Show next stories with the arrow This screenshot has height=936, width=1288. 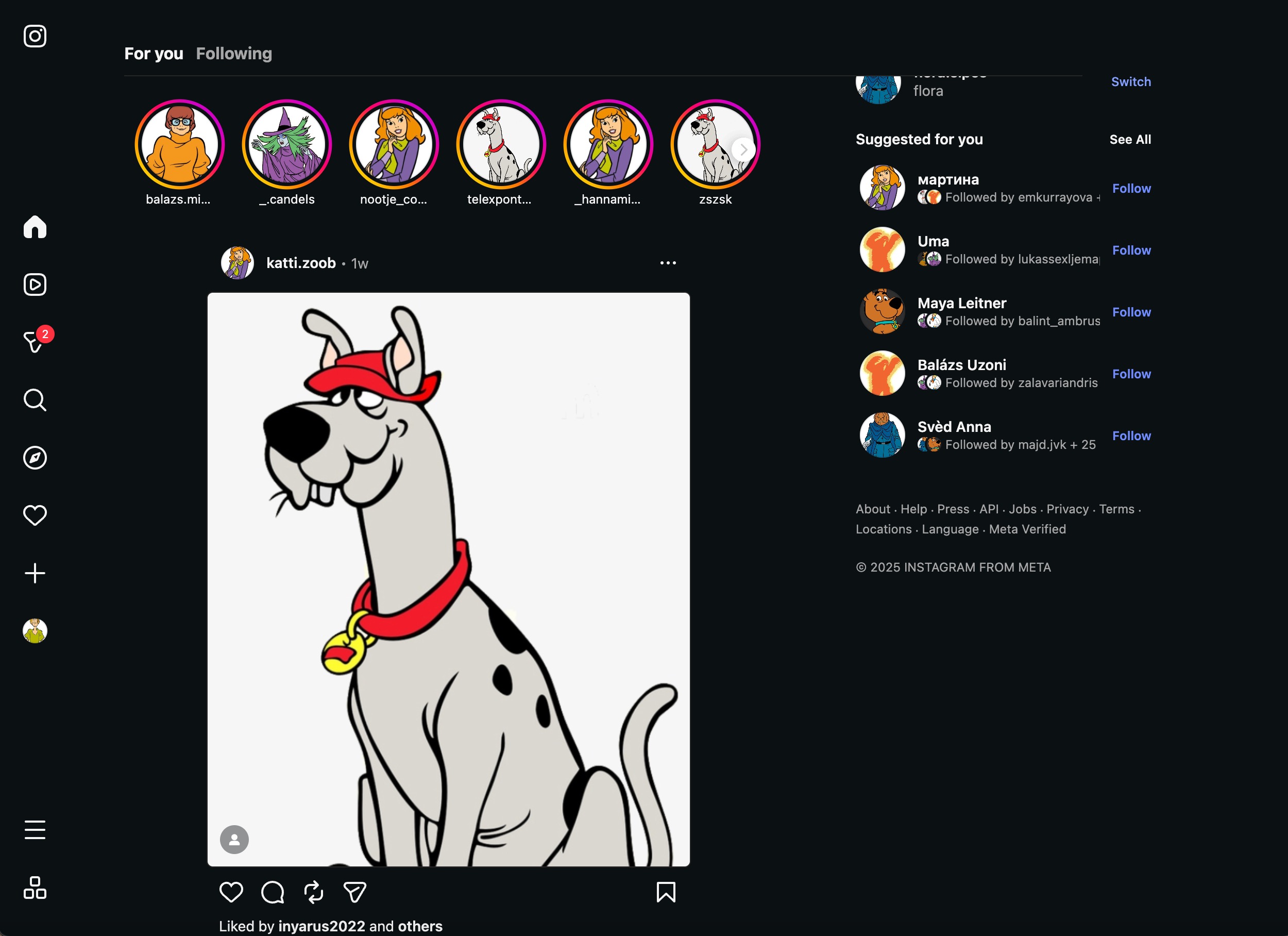point(743,149)
